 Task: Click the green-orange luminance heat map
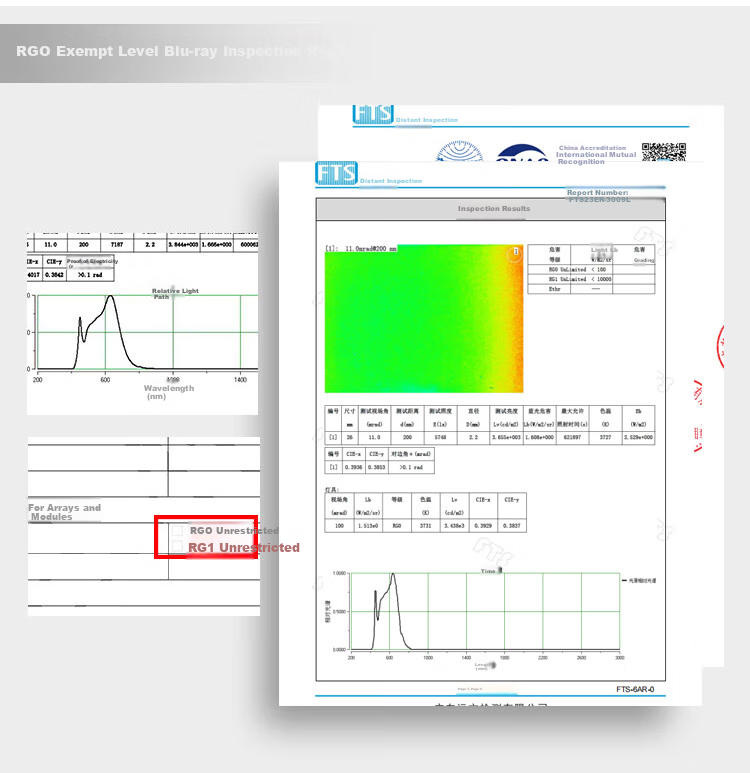coord(424,318)
